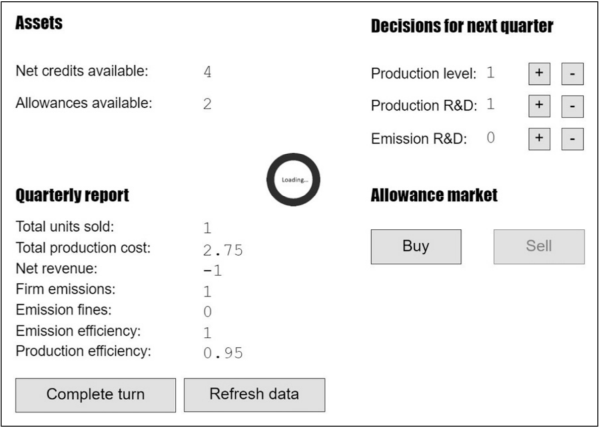Image resolution: width=600 pixels, height=427 pixels.
Task: Raise Emission R&D using plus button
Action: pyautogui.click(x=538, y=138)
